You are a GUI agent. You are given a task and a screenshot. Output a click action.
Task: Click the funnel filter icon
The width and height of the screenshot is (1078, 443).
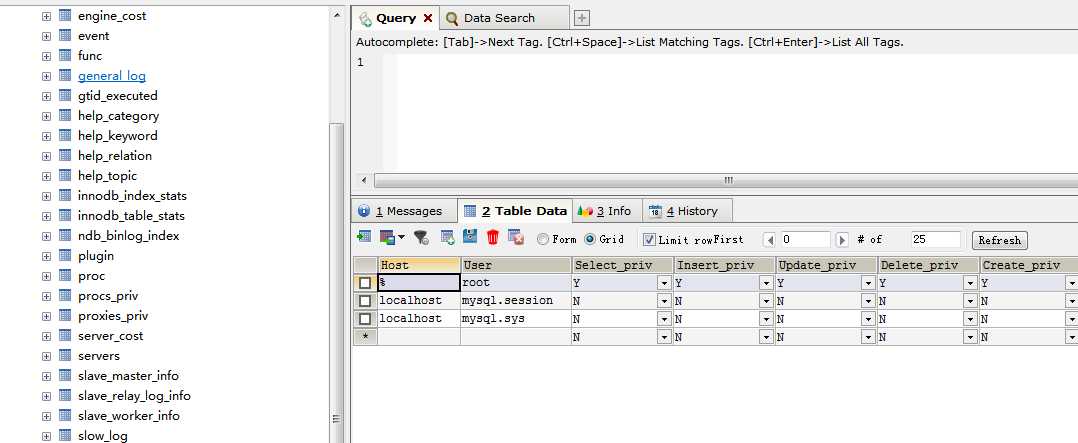click(x=421, y=238)
